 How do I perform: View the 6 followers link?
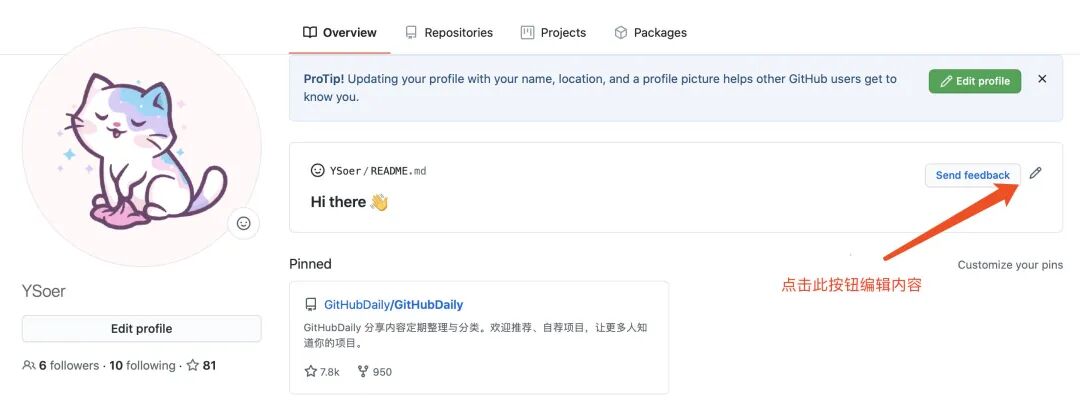(x=69, y=366)
